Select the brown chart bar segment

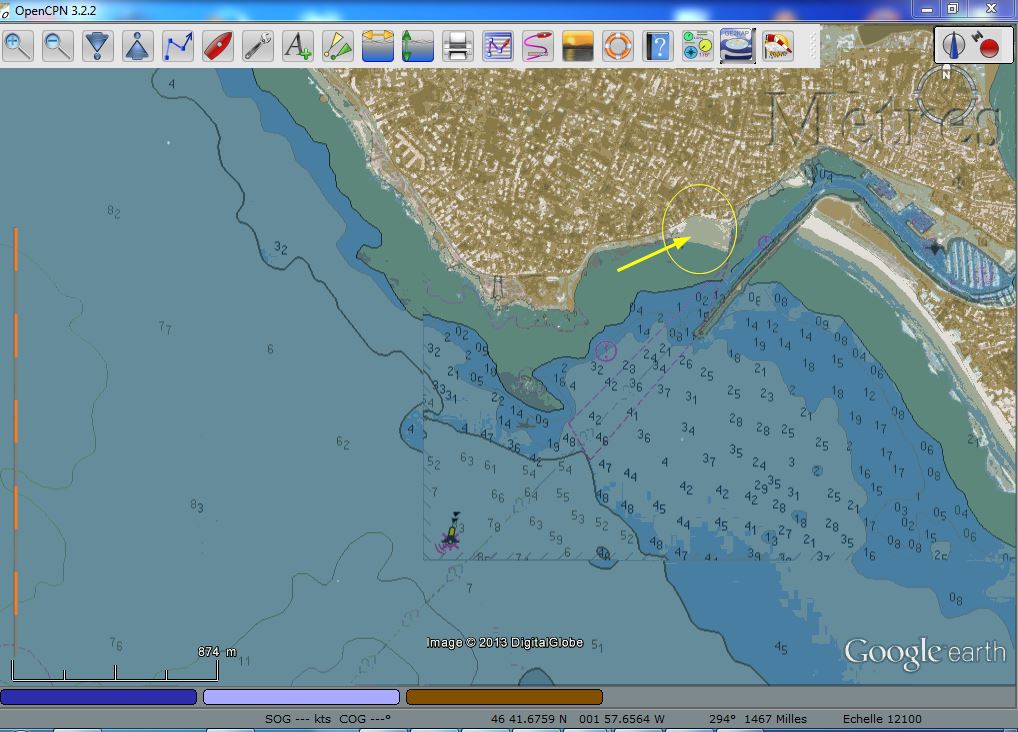point(504,697)
